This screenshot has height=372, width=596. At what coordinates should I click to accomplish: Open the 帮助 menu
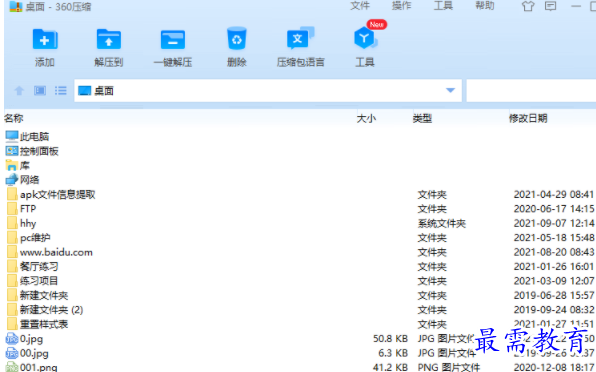(485, 6)
